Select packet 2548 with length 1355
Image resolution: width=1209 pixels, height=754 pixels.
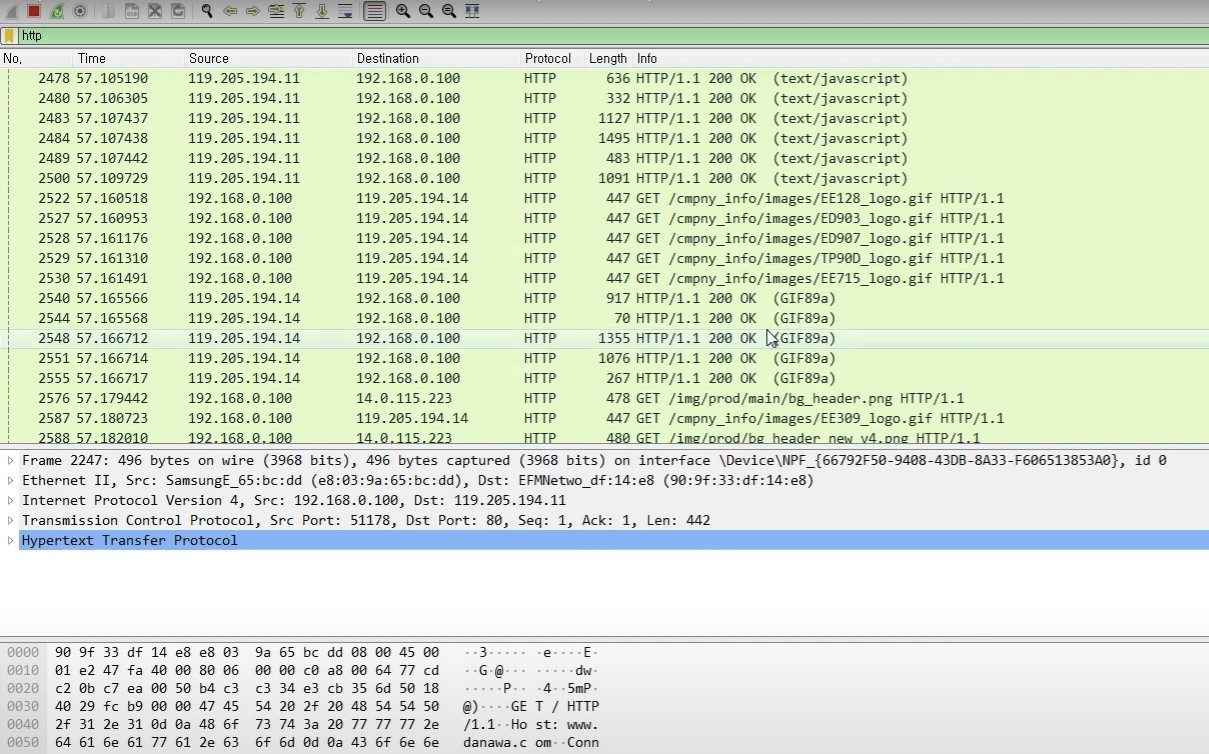604,338
